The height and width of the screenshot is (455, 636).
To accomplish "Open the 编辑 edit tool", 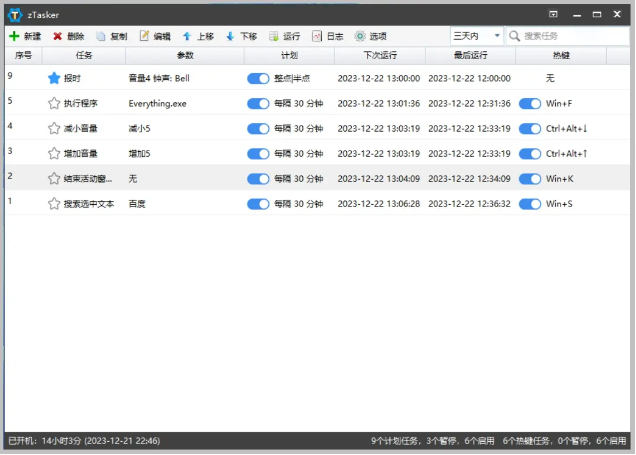I will coord(155,36).
